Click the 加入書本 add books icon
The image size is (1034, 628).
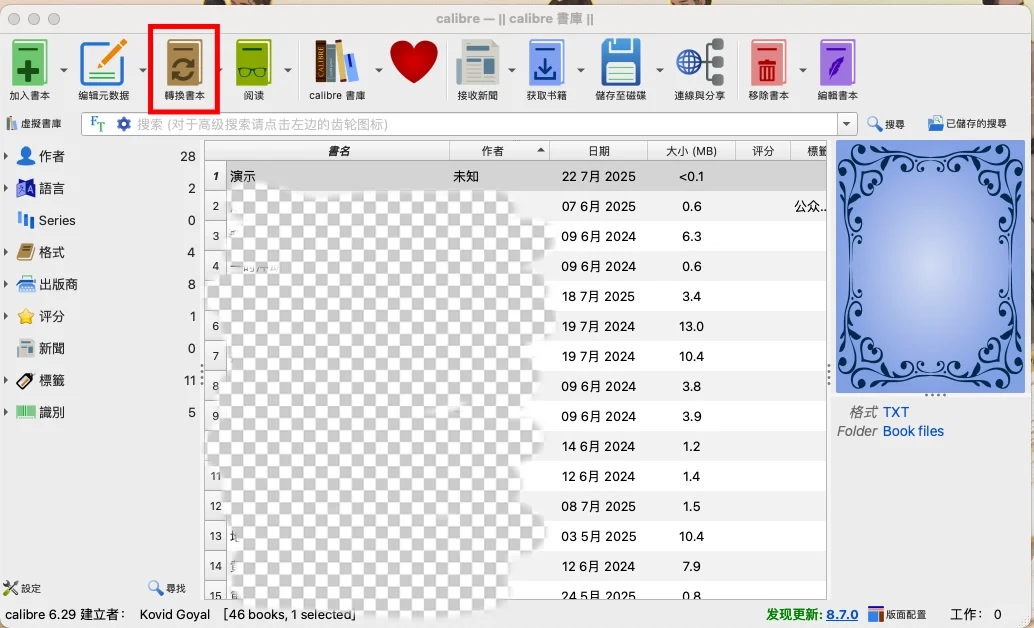pos(29,62)
